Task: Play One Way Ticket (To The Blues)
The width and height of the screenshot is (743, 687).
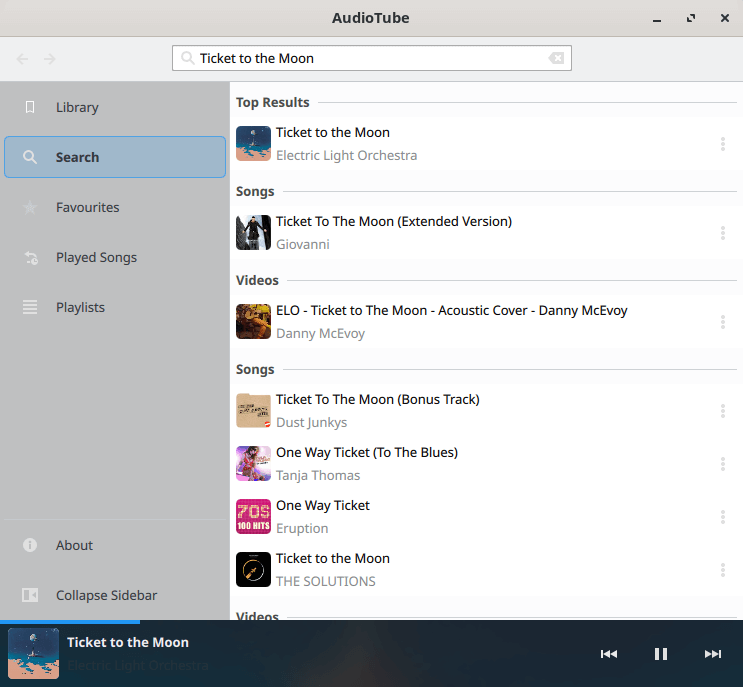Action: [x=486, y=464]
